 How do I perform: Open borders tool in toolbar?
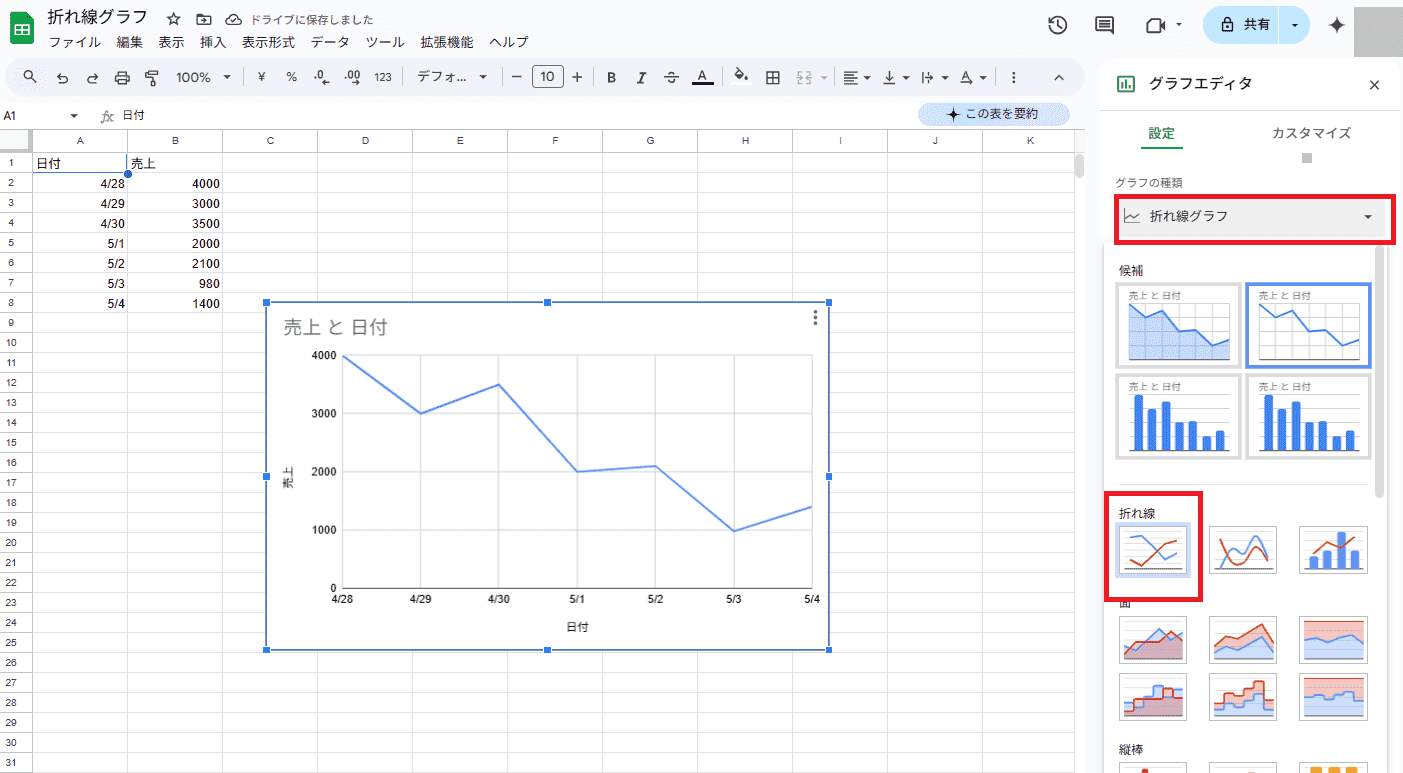tap(772, 77)
